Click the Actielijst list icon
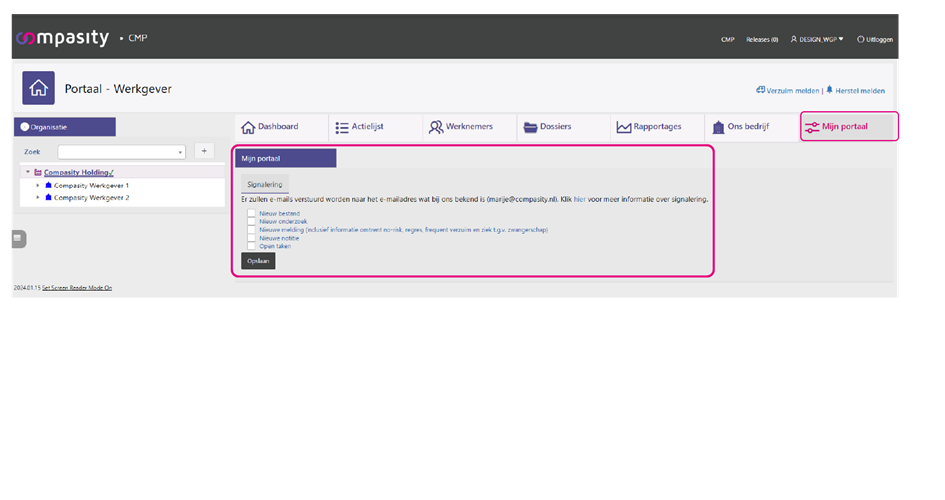945x500 pixels. tap(342, 127)
